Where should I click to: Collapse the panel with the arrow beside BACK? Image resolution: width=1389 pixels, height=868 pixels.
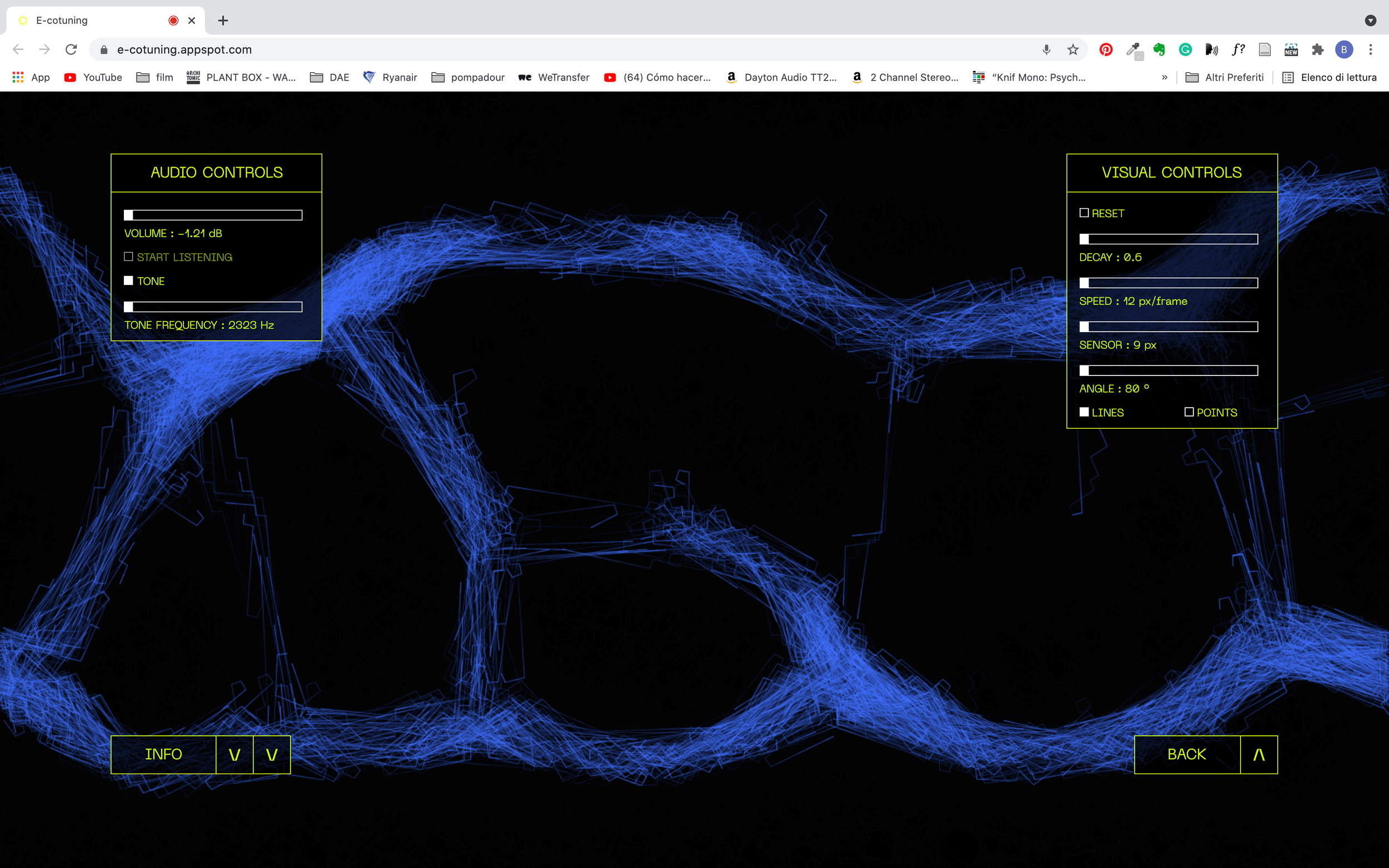point(1258,754)
